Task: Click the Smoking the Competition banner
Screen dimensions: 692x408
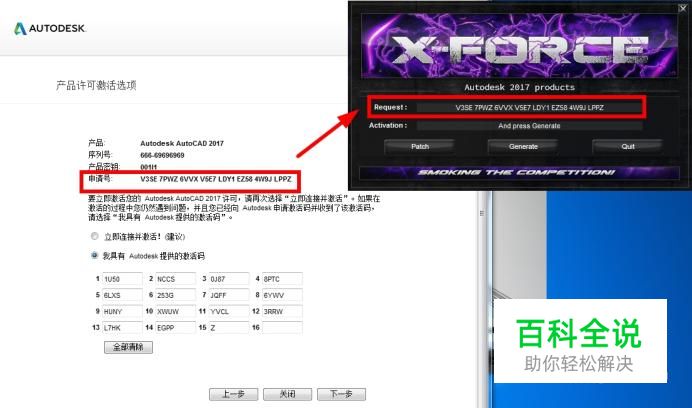Action: coord(519,173)
